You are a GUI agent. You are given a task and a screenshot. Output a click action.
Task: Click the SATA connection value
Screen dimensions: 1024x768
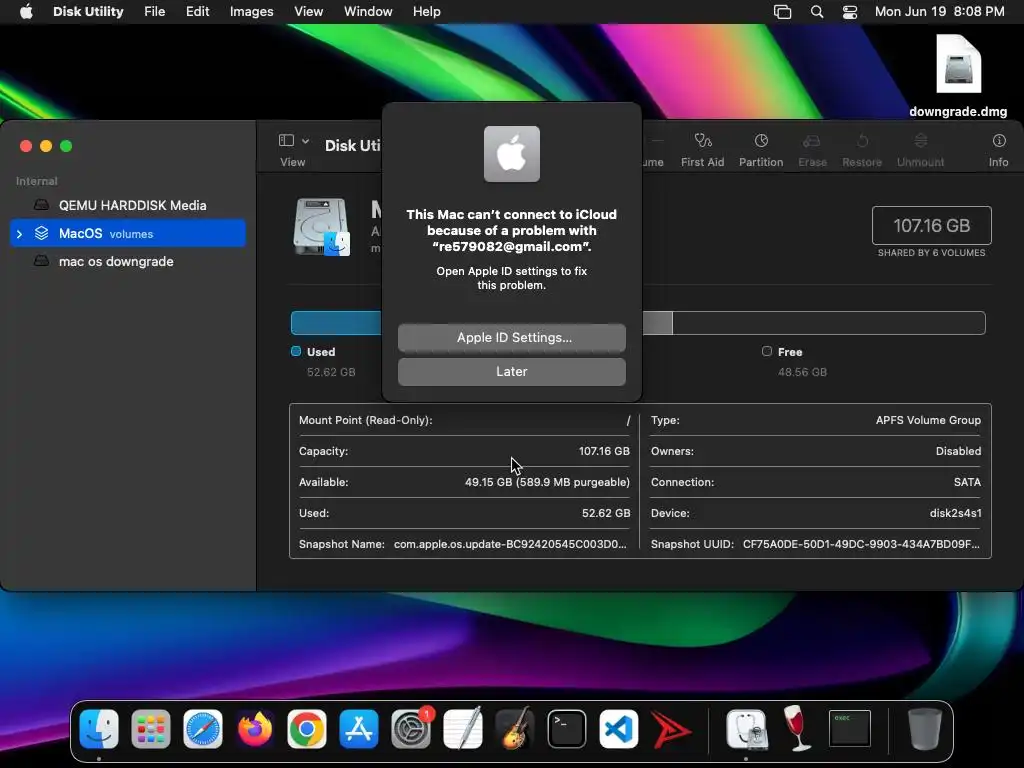coord(967,482)
